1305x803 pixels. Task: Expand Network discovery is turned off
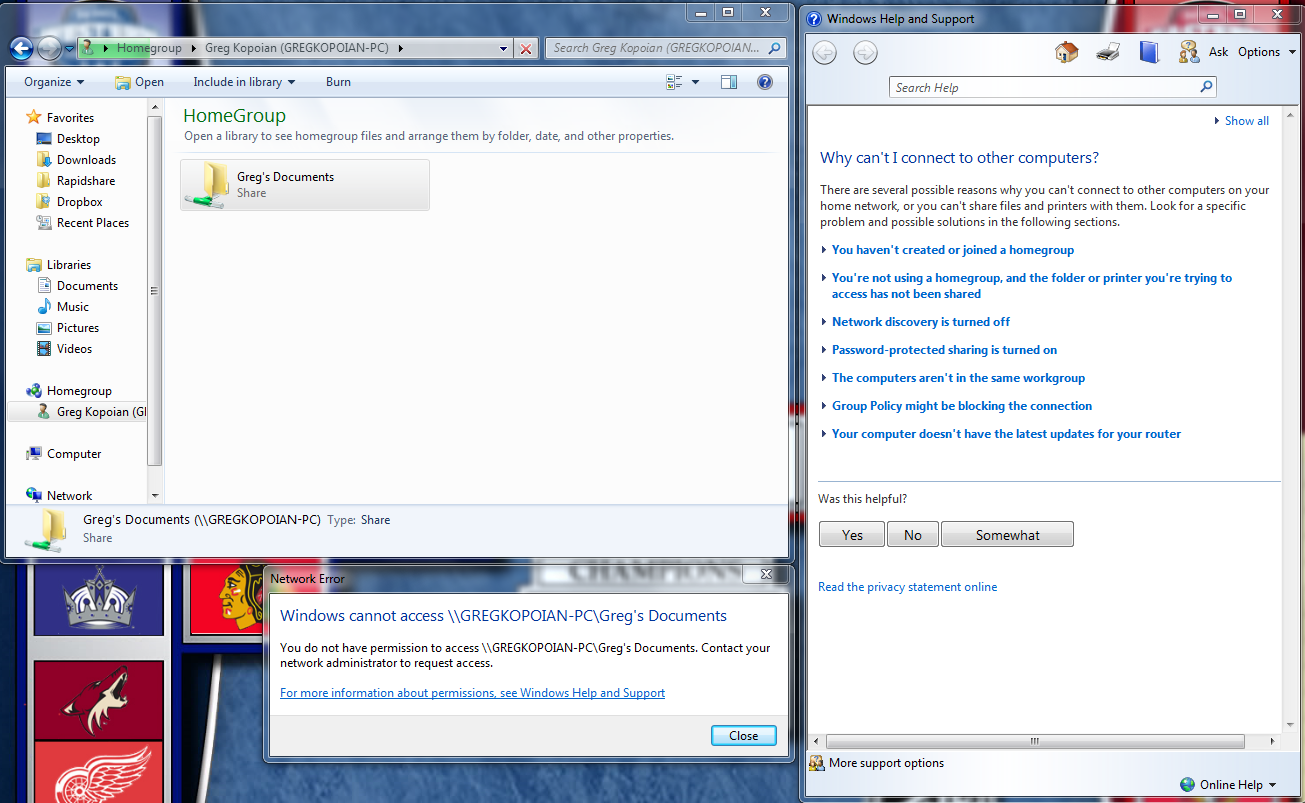[920, 322]
